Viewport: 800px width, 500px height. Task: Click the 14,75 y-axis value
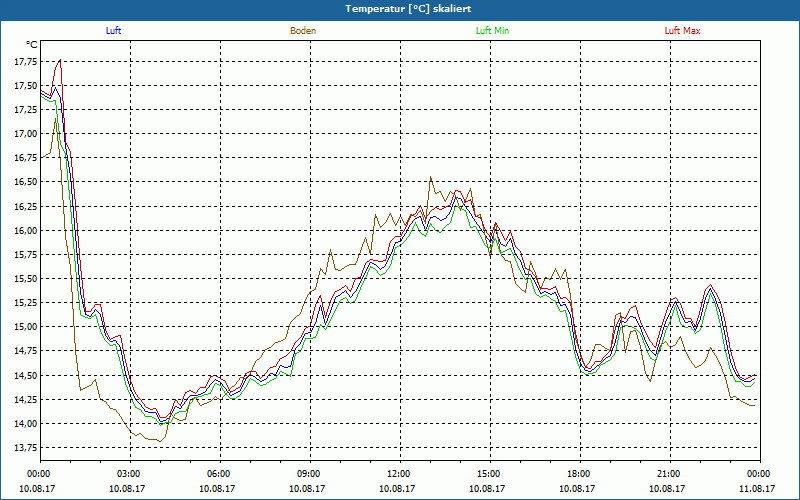pos(26,351)
